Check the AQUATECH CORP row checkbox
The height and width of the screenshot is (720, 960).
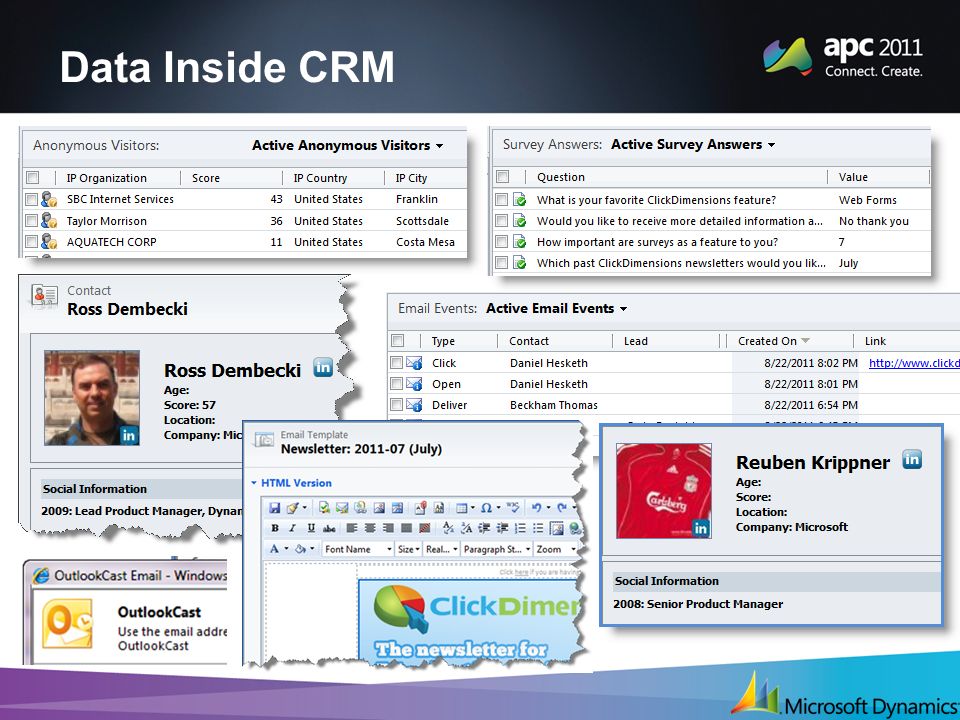pyautogui.click(x=31, y=242)
